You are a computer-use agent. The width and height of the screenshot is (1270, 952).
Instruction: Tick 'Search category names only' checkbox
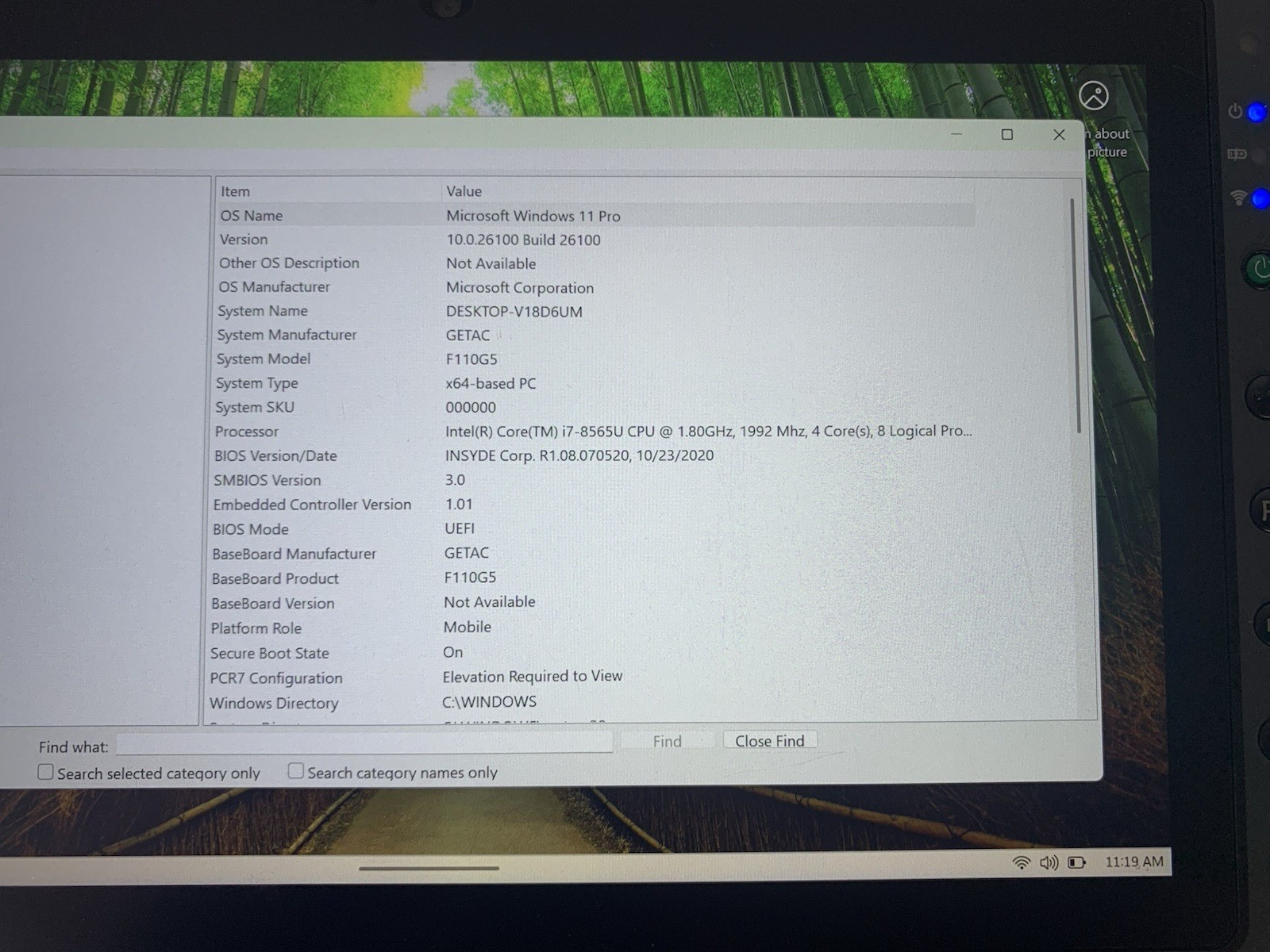(296, 770)
